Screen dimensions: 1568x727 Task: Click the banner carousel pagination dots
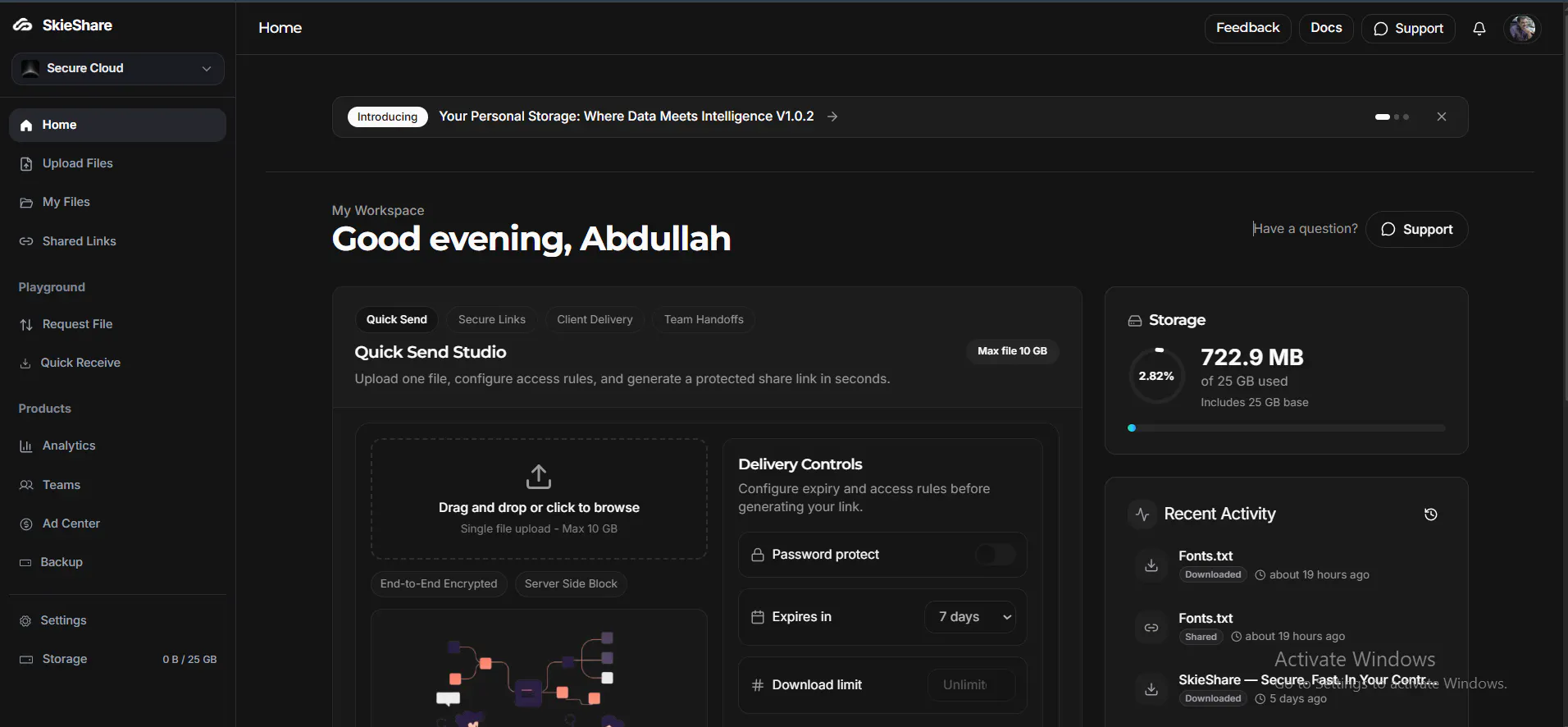(x=1392, y=117)
